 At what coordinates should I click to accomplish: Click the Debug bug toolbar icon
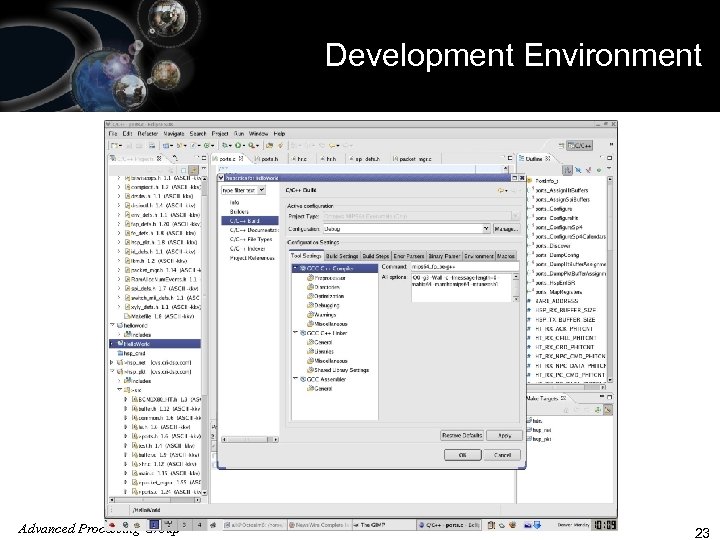coord(225,146)
